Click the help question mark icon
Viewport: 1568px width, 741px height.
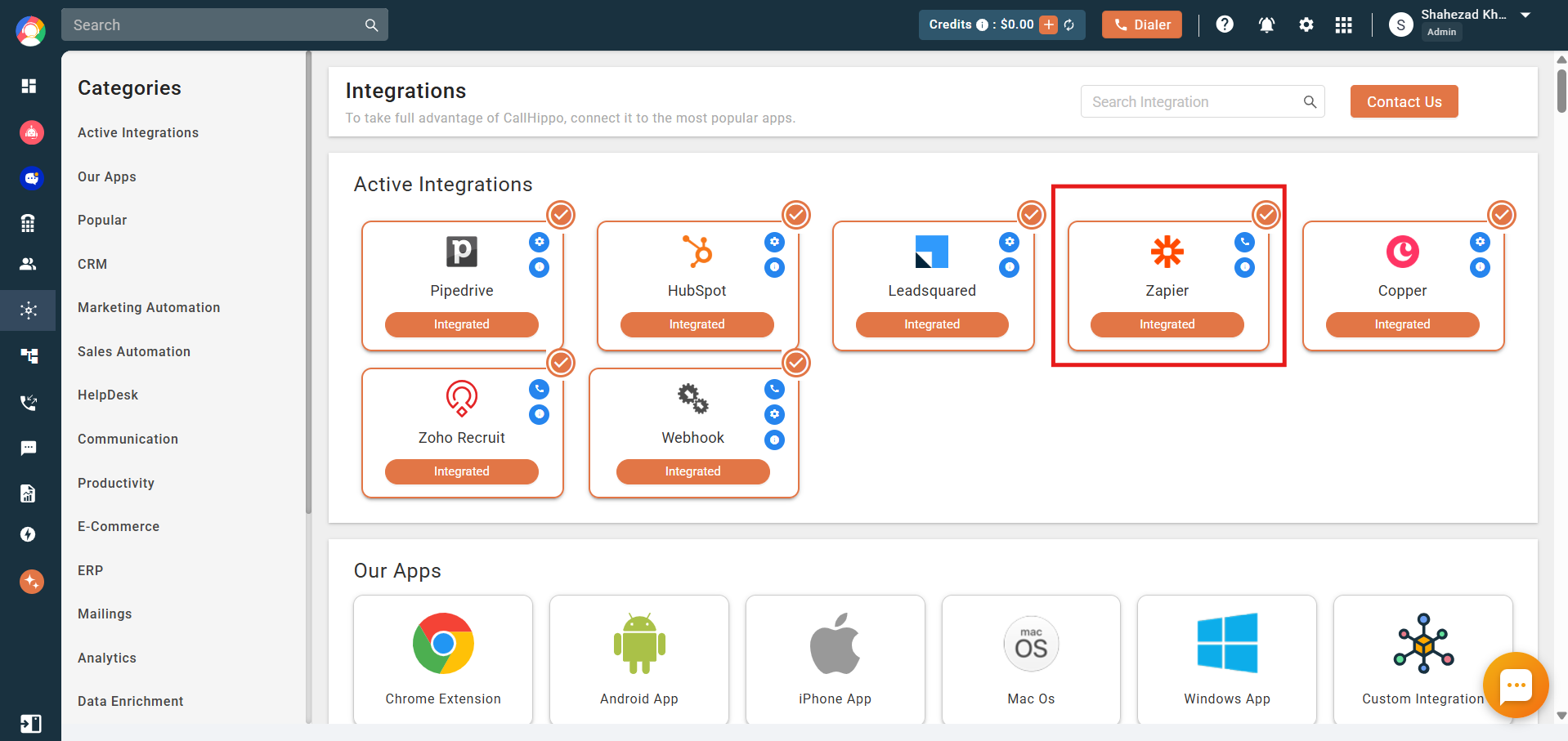pos(1225,25)
